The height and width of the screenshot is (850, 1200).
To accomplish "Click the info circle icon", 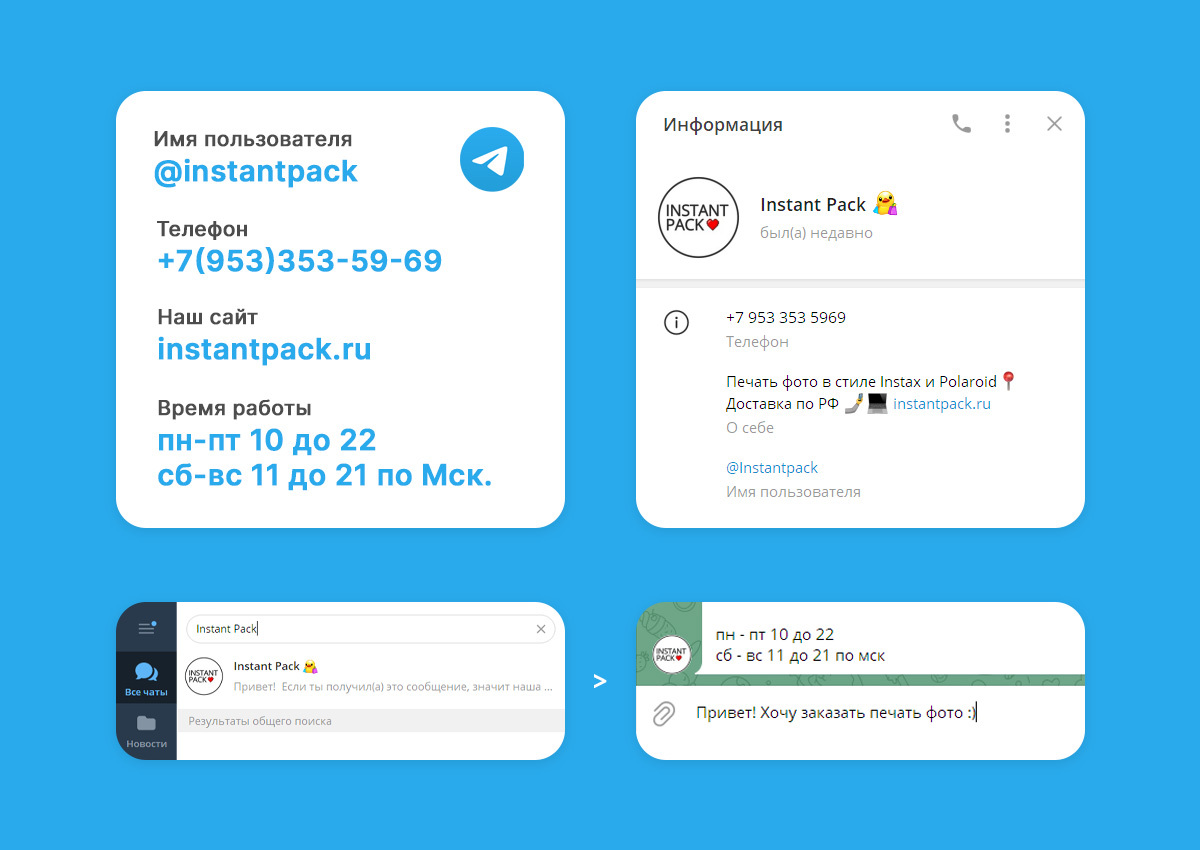I will click(677, 323).
